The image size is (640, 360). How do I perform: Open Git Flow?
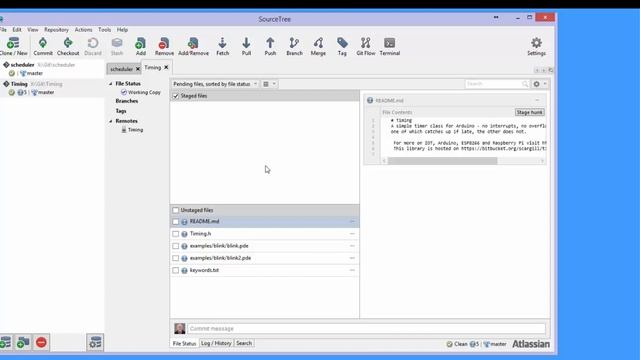pos(365,46)
